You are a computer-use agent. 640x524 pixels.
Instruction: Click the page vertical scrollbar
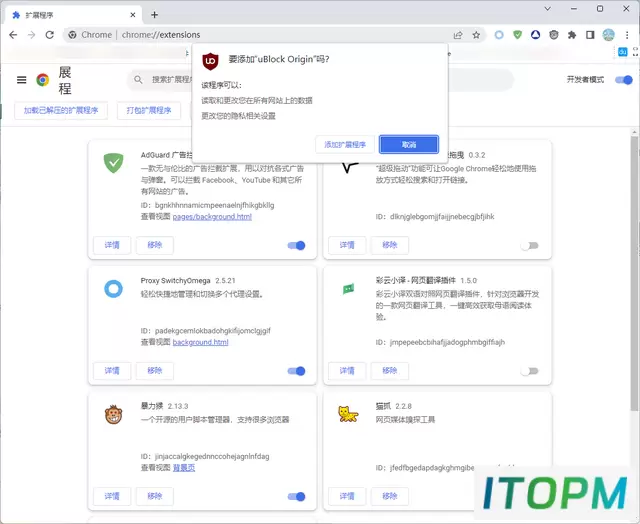tap(634, 273)
